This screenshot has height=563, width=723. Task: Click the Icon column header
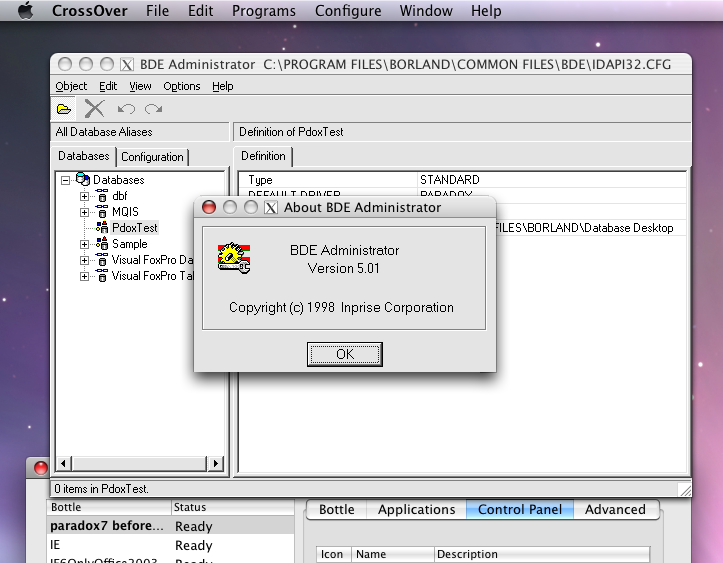pos(334,554)
